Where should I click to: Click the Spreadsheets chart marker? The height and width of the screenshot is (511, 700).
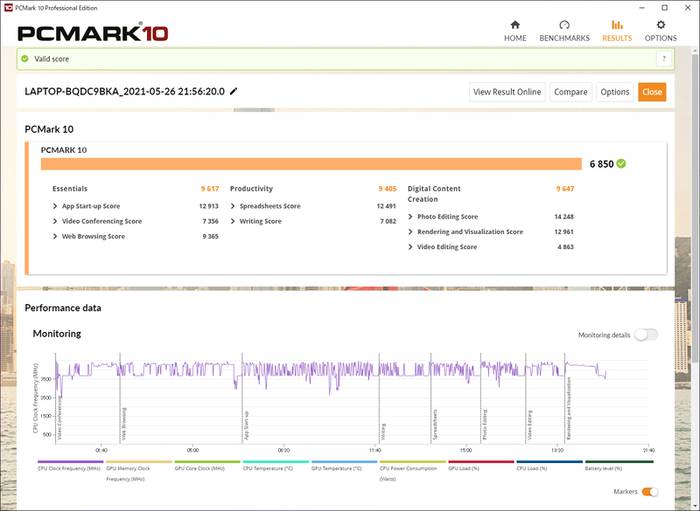pos(431,399)
